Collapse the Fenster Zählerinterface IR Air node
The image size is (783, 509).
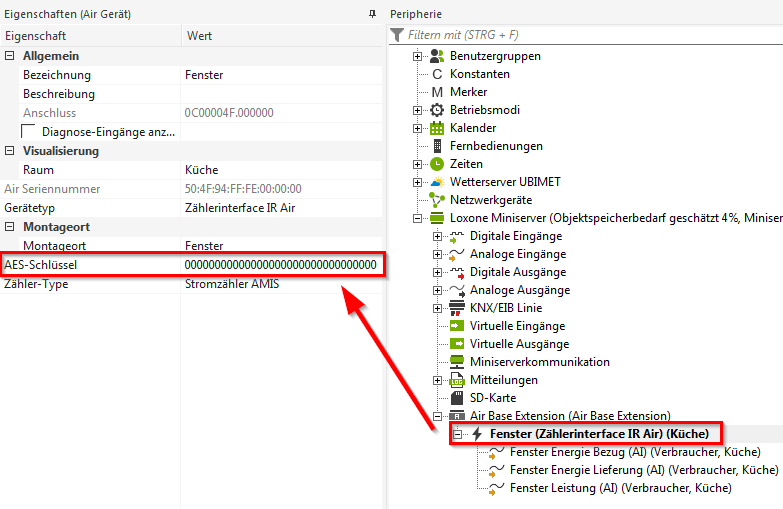tap(456, 434)
